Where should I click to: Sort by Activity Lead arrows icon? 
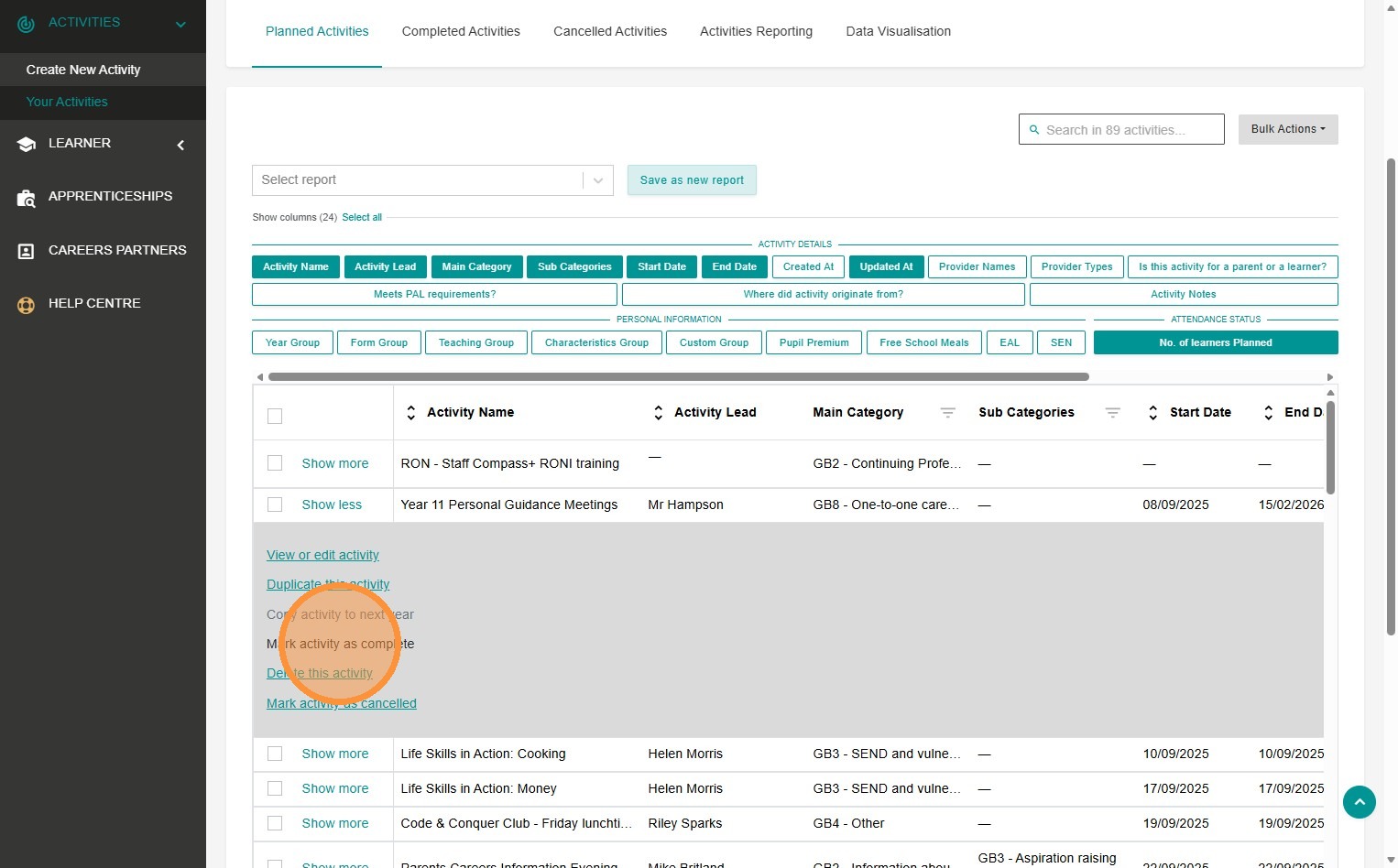point(658,413)
